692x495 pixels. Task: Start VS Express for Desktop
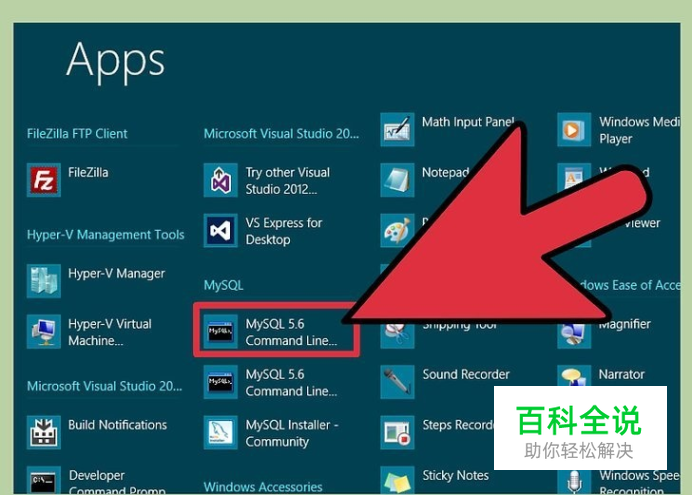point(220,230)
